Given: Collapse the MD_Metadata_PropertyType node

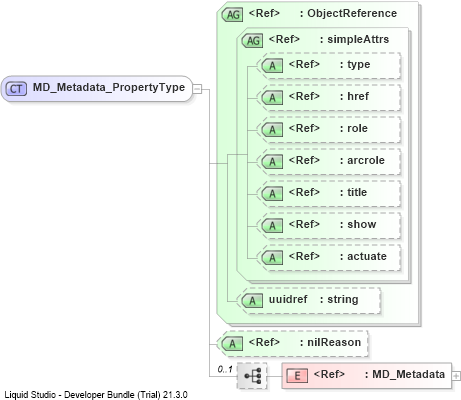Looking at the screenshot, I should pyautogui.click(x=197, y=89).
